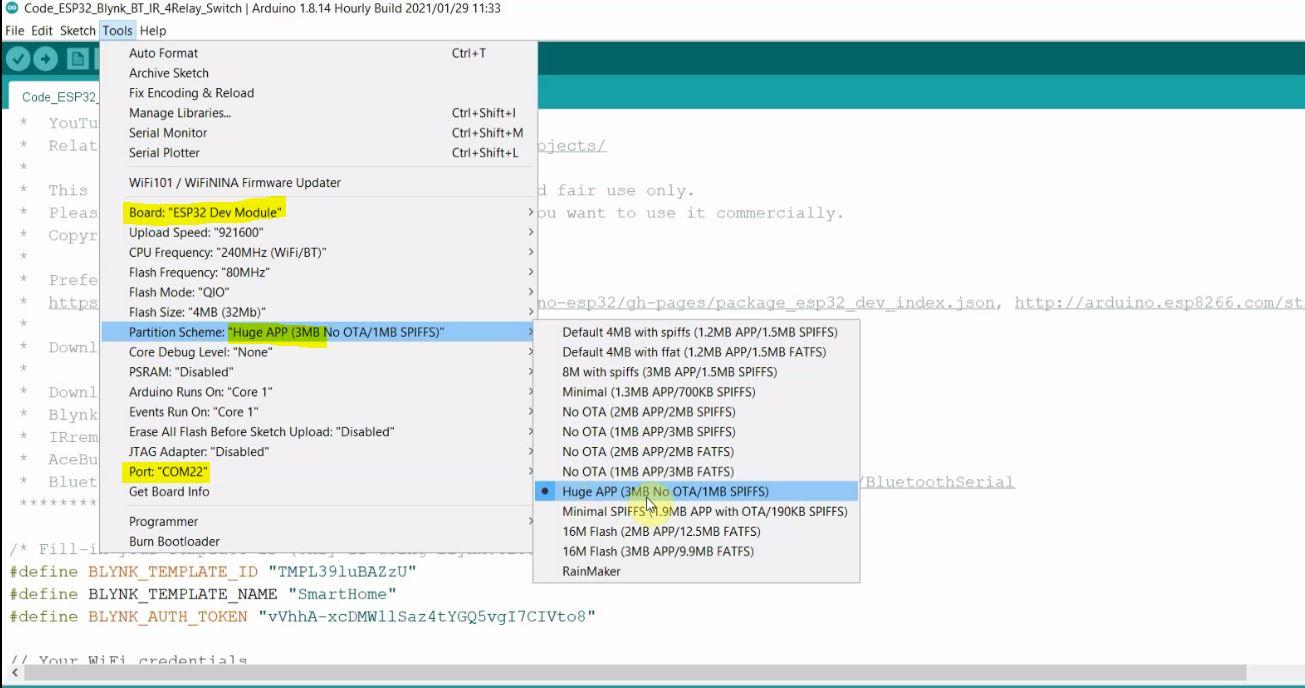Click Get Board Info
The image size is (1305, 688).
point(319,491)
